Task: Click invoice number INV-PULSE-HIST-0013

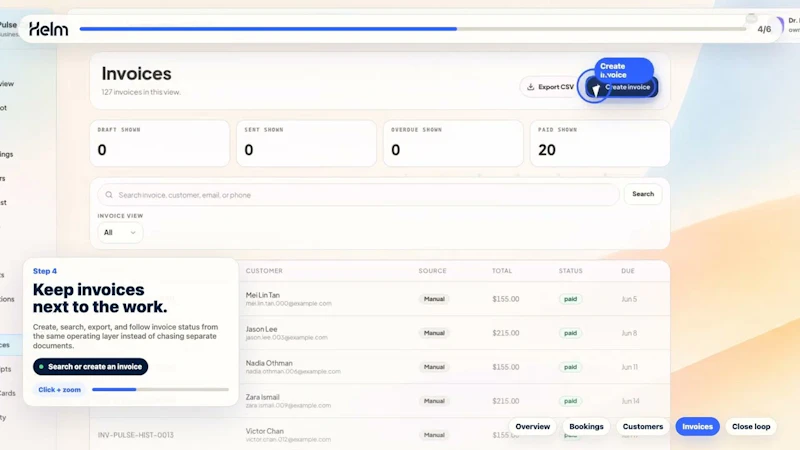Action: pyautogui.click(x=136, y=435)
